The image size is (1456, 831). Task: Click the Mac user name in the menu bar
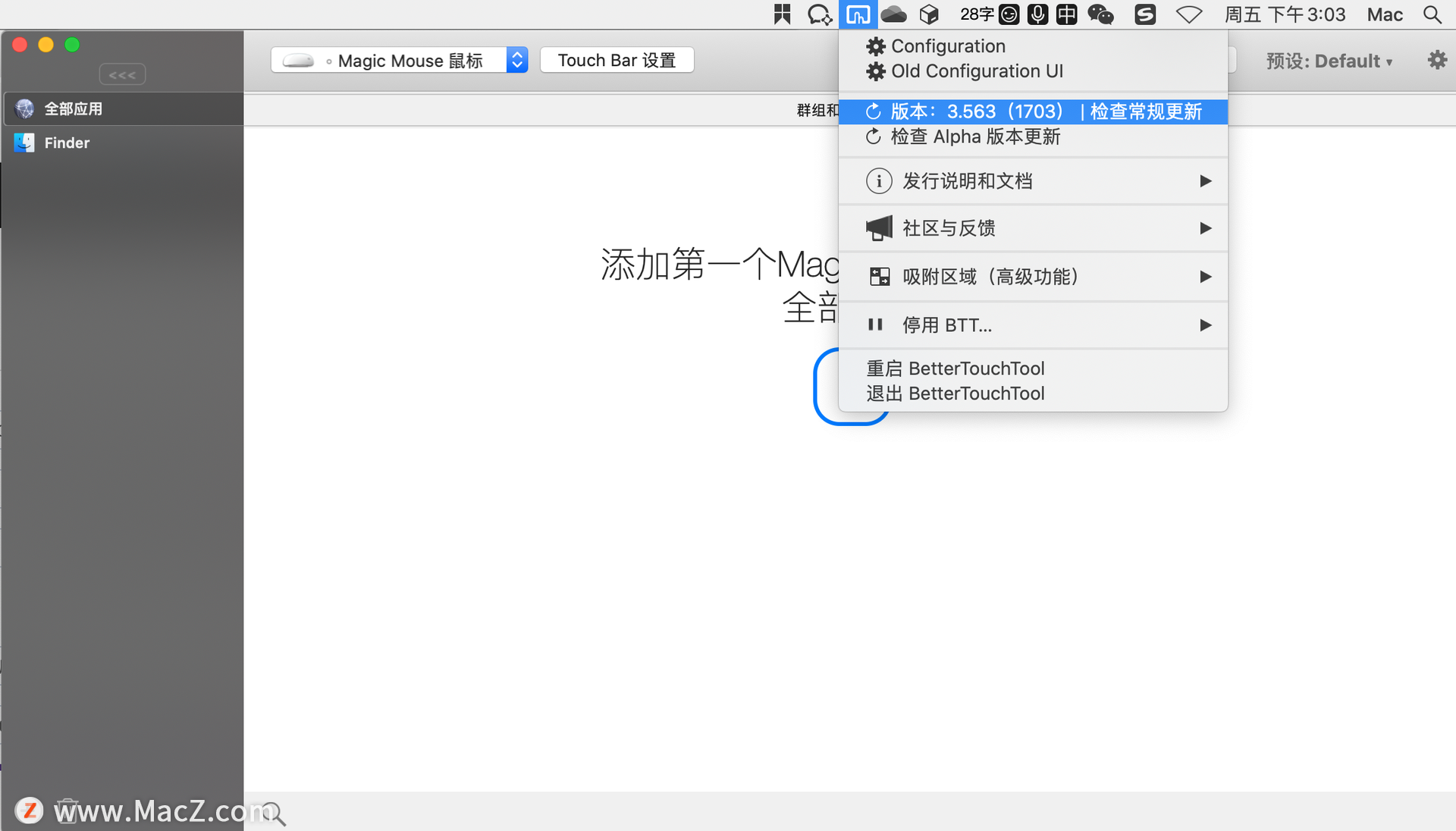[x=1385, y=14]
